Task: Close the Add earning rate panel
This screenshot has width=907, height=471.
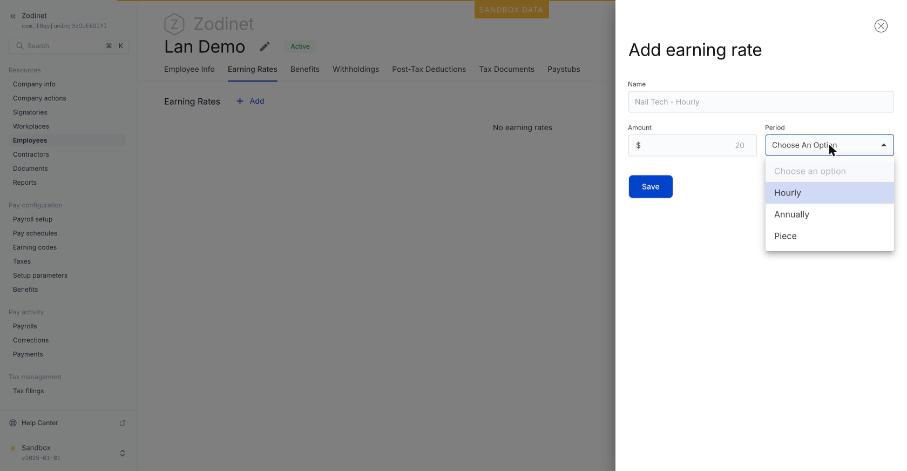Action: [880, 26]
